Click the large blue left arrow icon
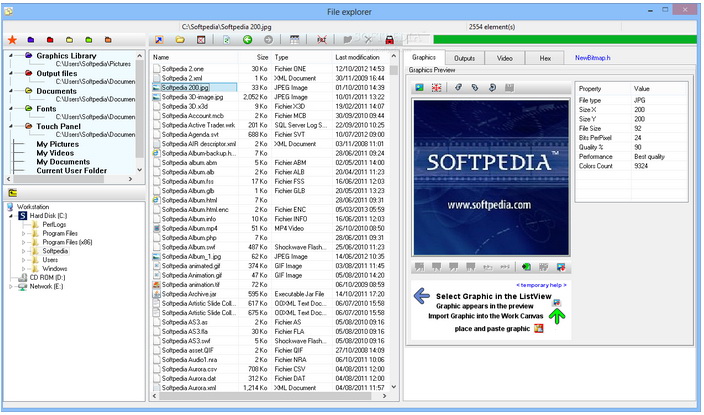The height and width of the screenshot is (415, 704). 421,295
